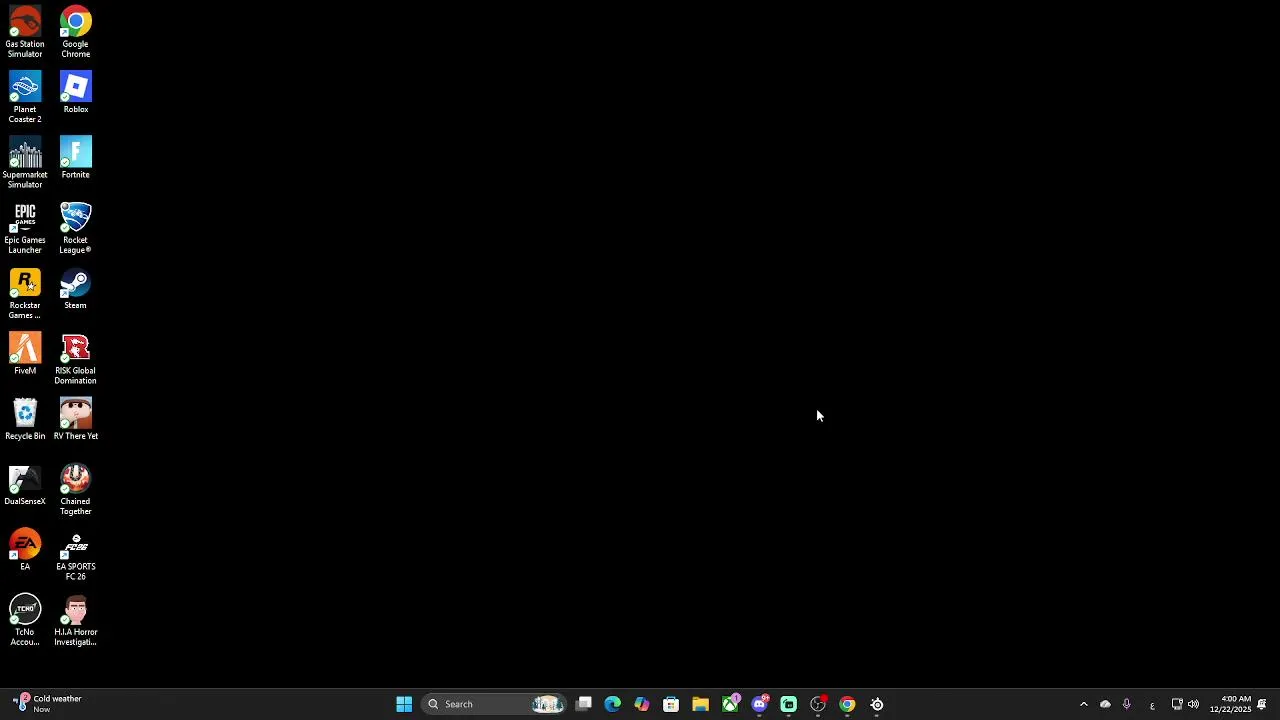Select the EA SPORTS FC 26 desktop icon

pos(75,555)
